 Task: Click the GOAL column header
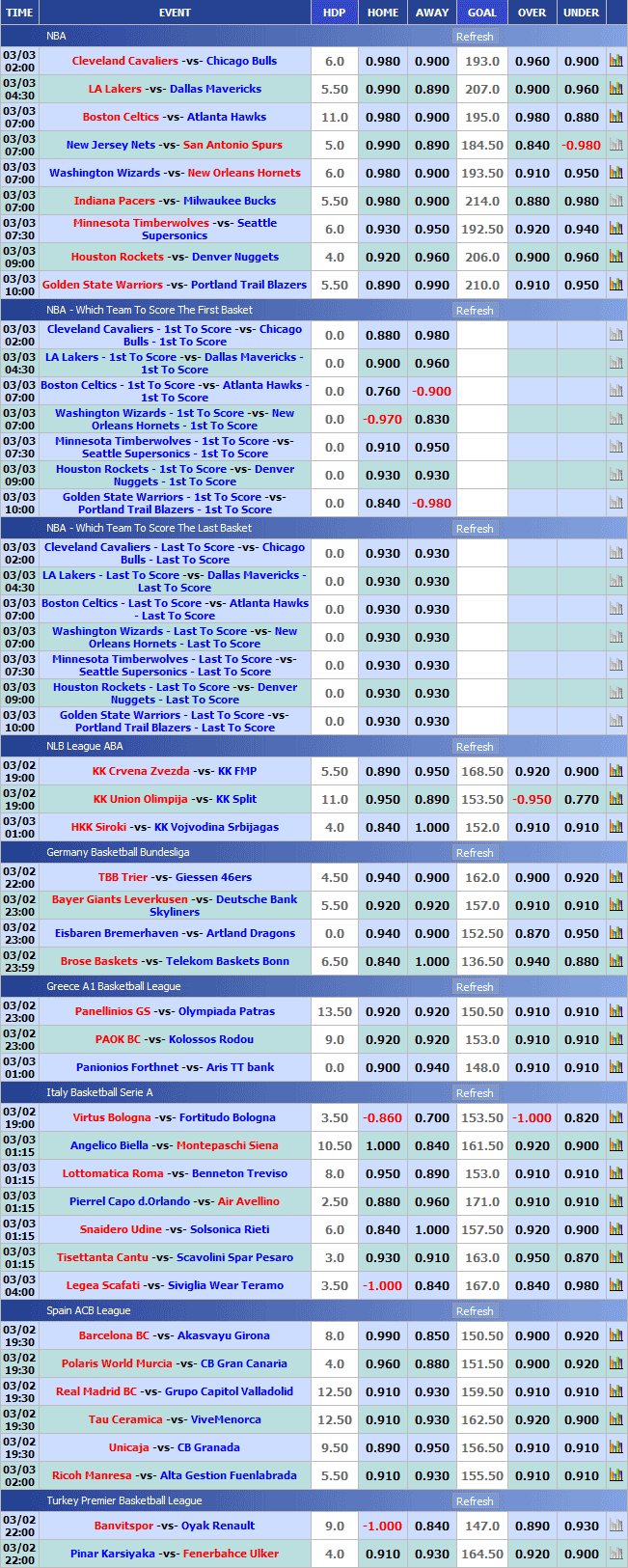coord(481,13)
